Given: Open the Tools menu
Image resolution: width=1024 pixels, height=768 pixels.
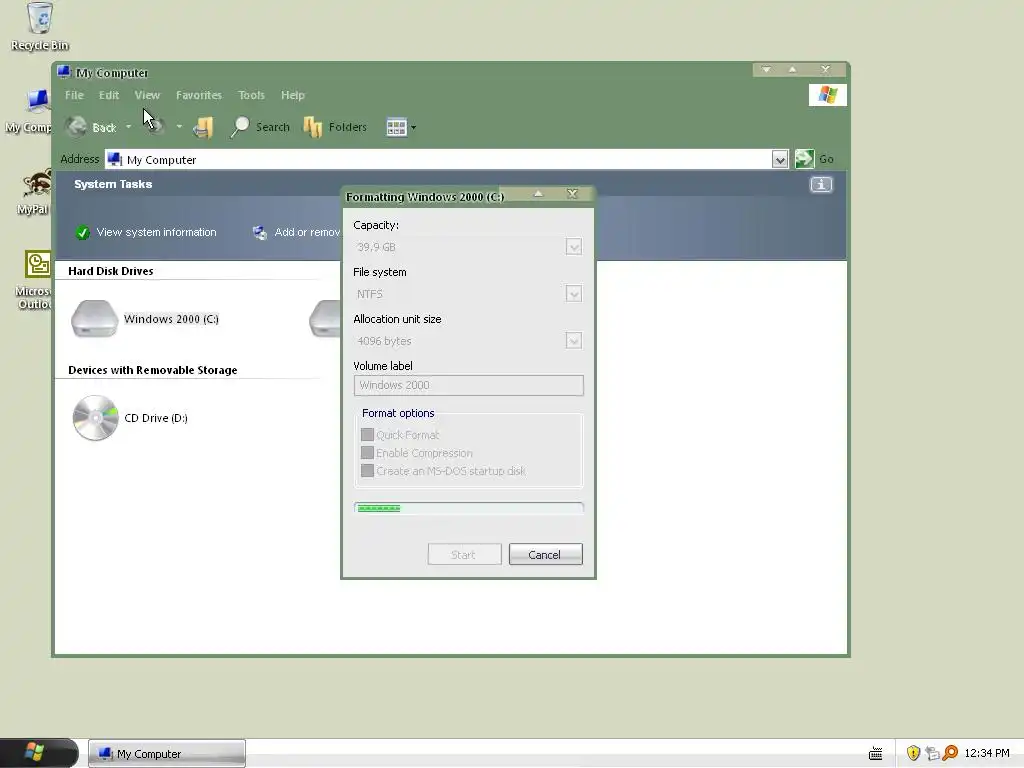Looking at the screenshot, I should coord(251,95).
